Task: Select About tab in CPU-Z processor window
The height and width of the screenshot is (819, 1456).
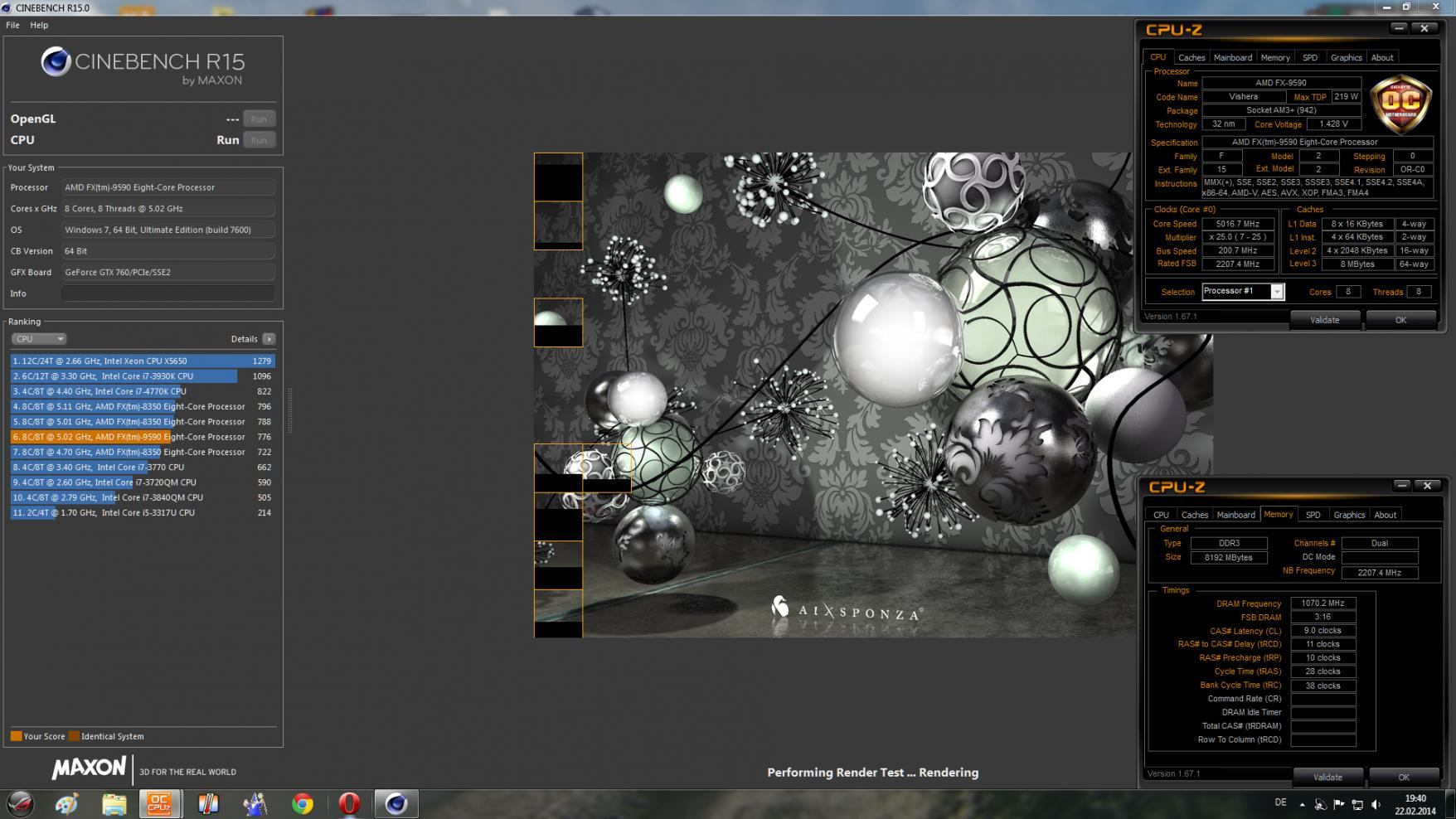Action: pyautogui.click(x=1382, y=57)
